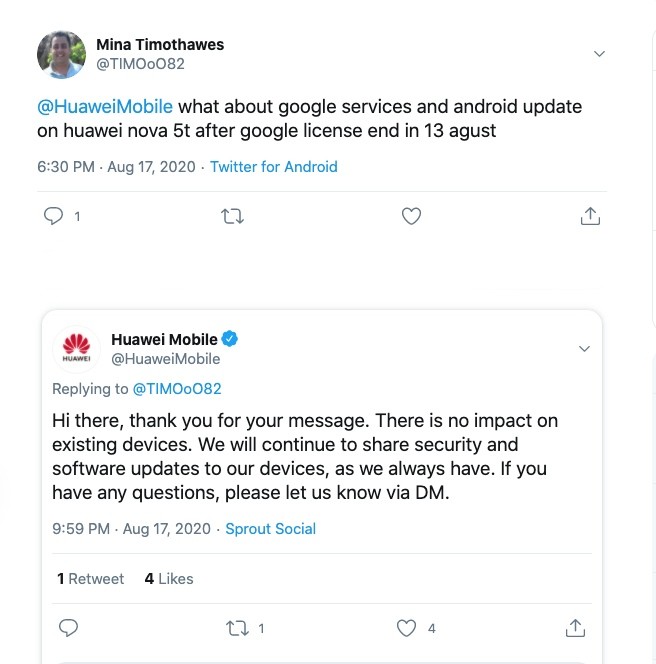
Task: Open the Sprout Social source link
Action: (270, 528)
